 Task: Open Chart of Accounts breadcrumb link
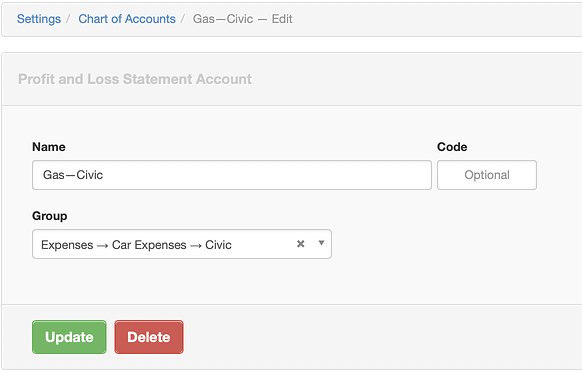coord(127,19)
